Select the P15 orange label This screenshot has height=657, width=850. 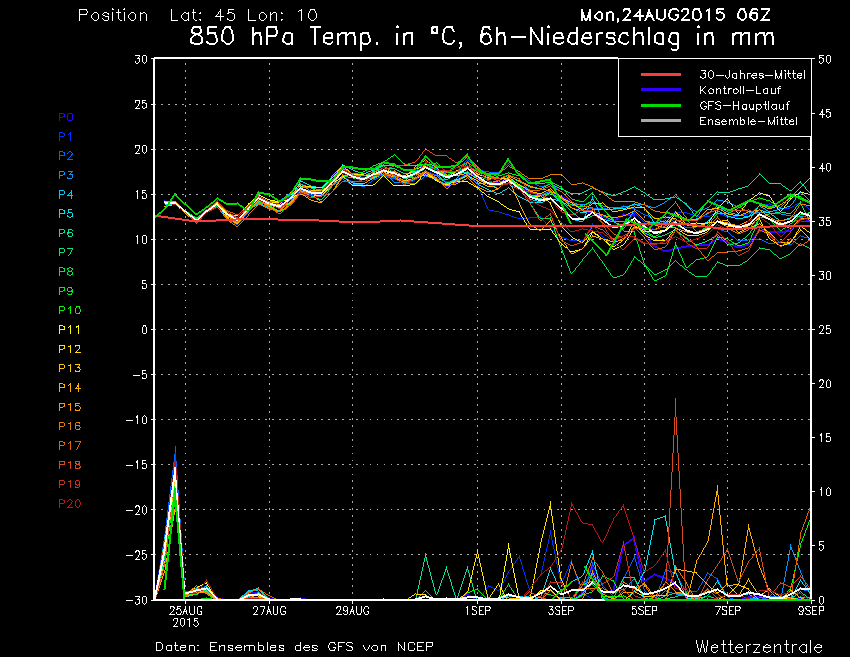pyautogui.click(x=70, y=407)
